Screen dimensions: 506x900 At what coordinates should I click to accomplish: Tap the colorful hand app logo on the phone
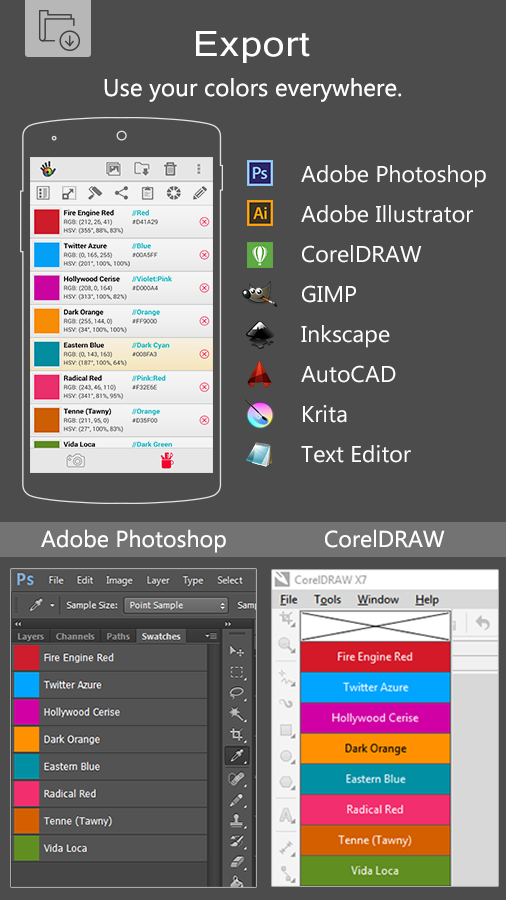48,169
